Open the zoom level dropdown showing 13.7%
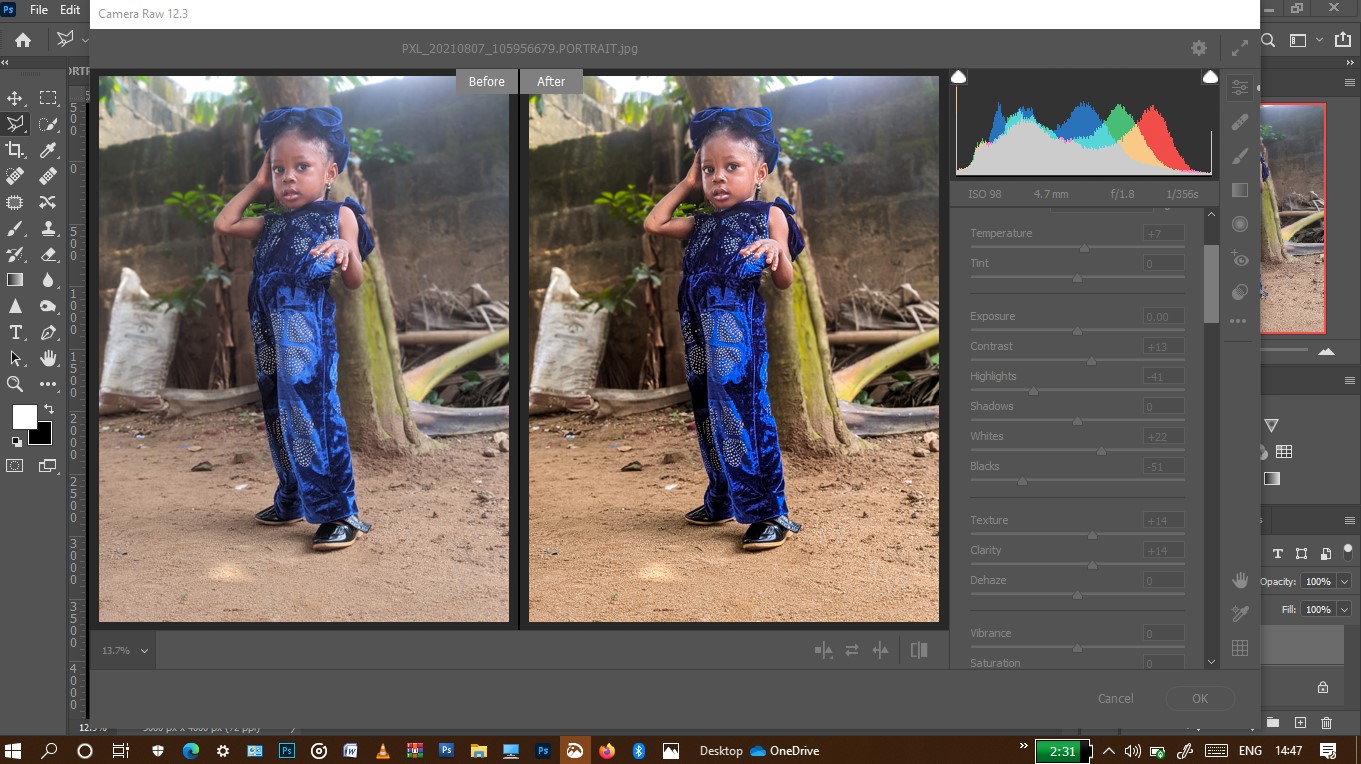 pyautogui.click(x=125, y=650)
